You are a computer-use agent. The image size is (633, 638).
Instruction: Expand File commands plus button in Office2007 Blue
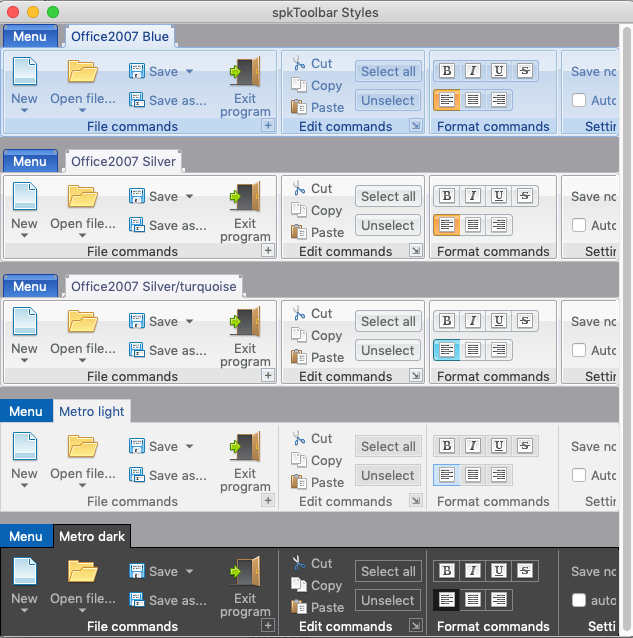click(268, 125)
